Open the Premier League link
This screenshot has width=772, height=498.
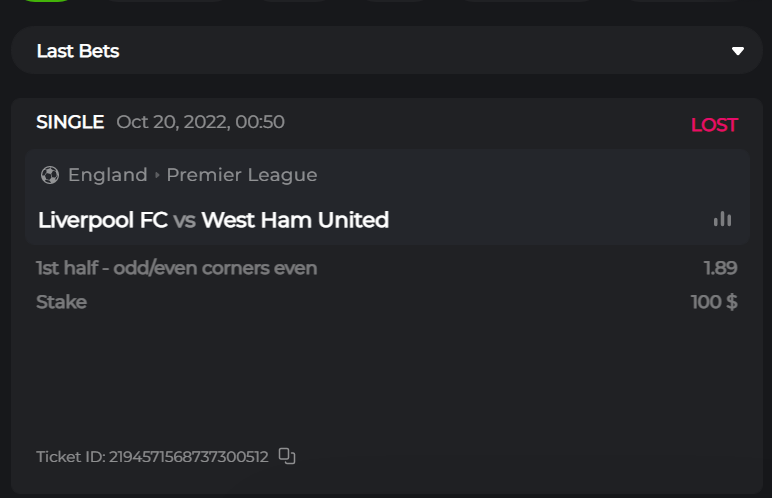click(x=242, y=175)
